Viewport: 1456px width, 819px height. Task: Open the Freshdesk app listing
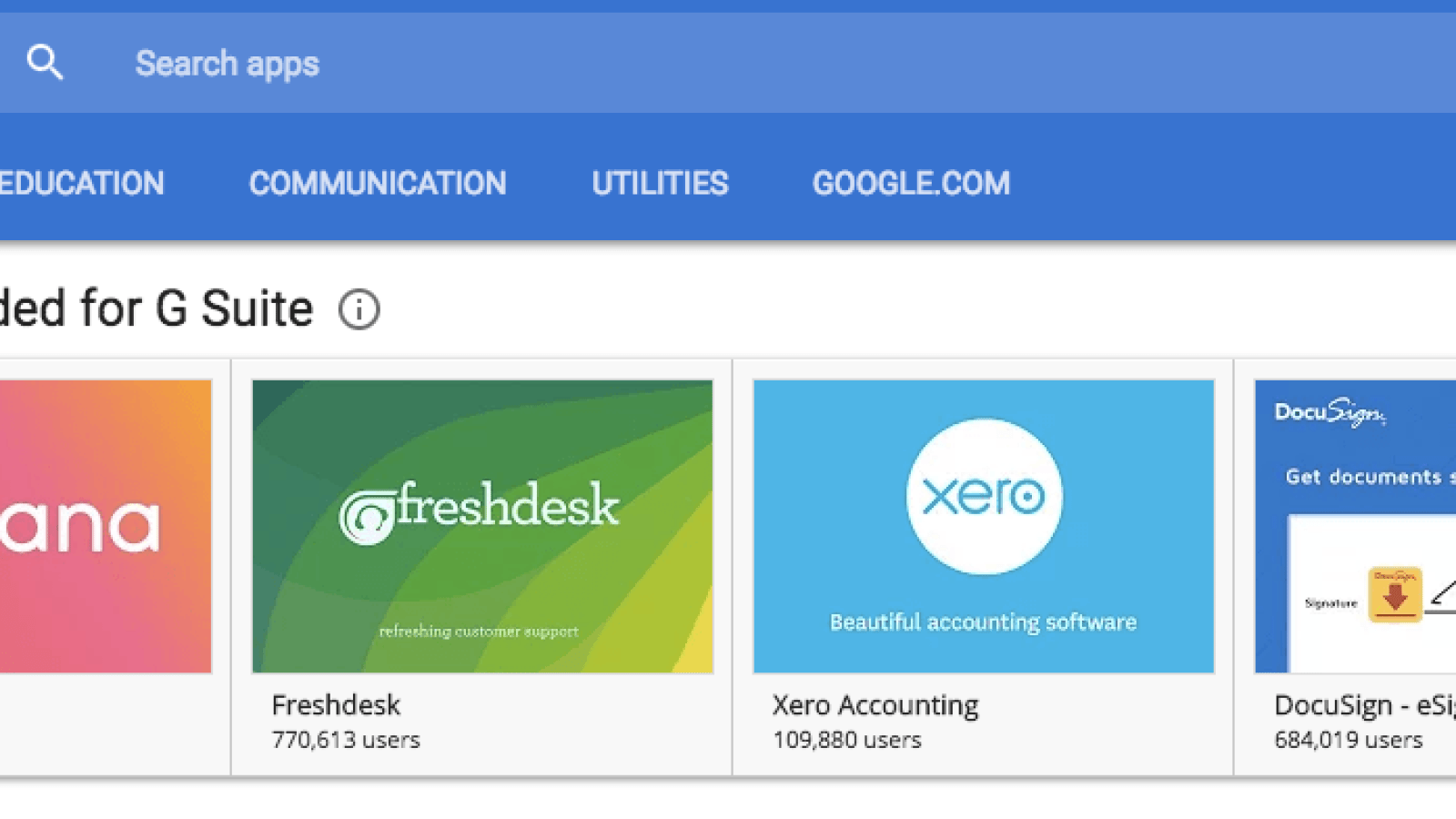pyautogui.click(x=336, y=704)
